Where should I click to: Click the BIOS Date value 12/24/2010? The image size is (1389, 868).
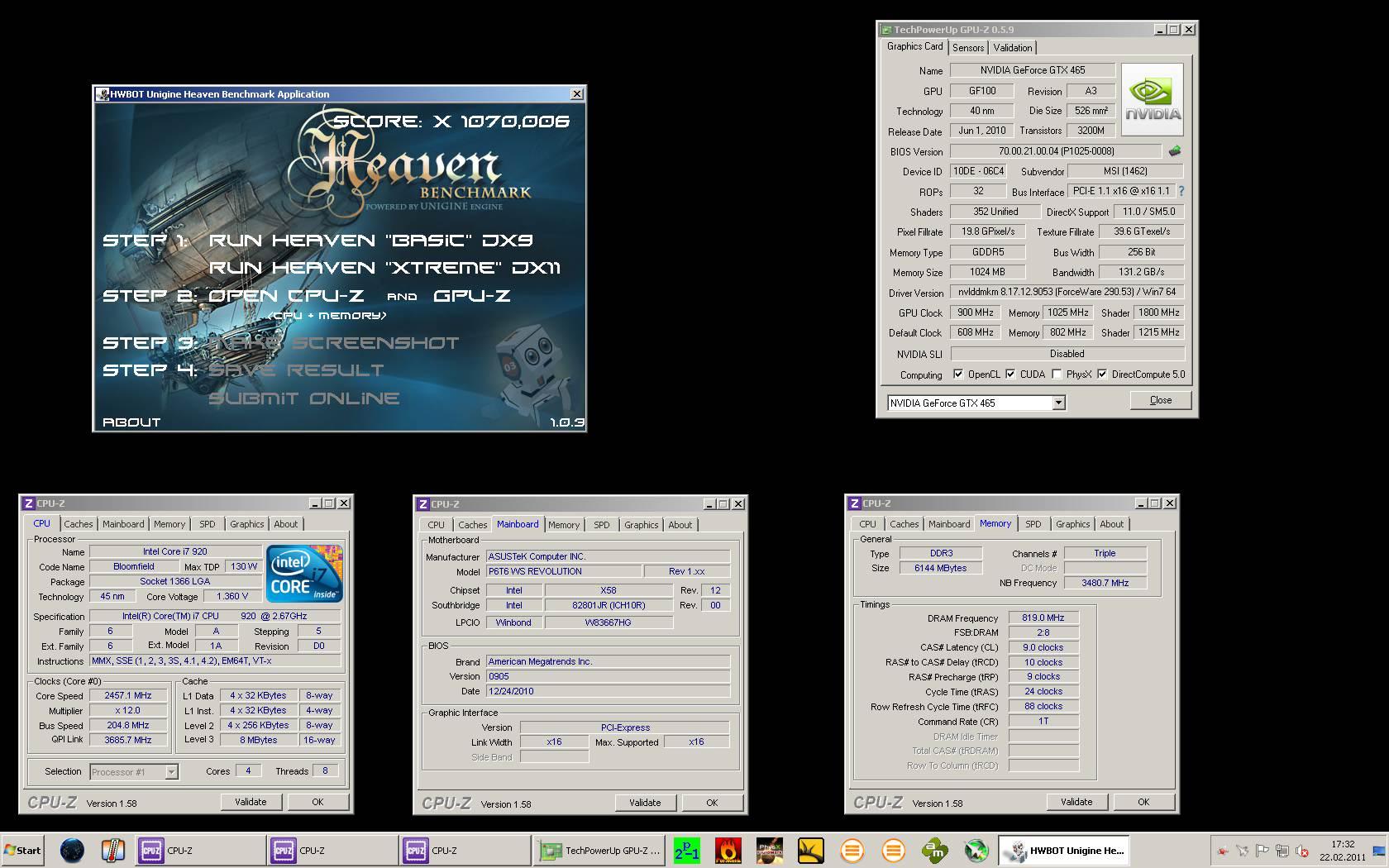[608, 692]
